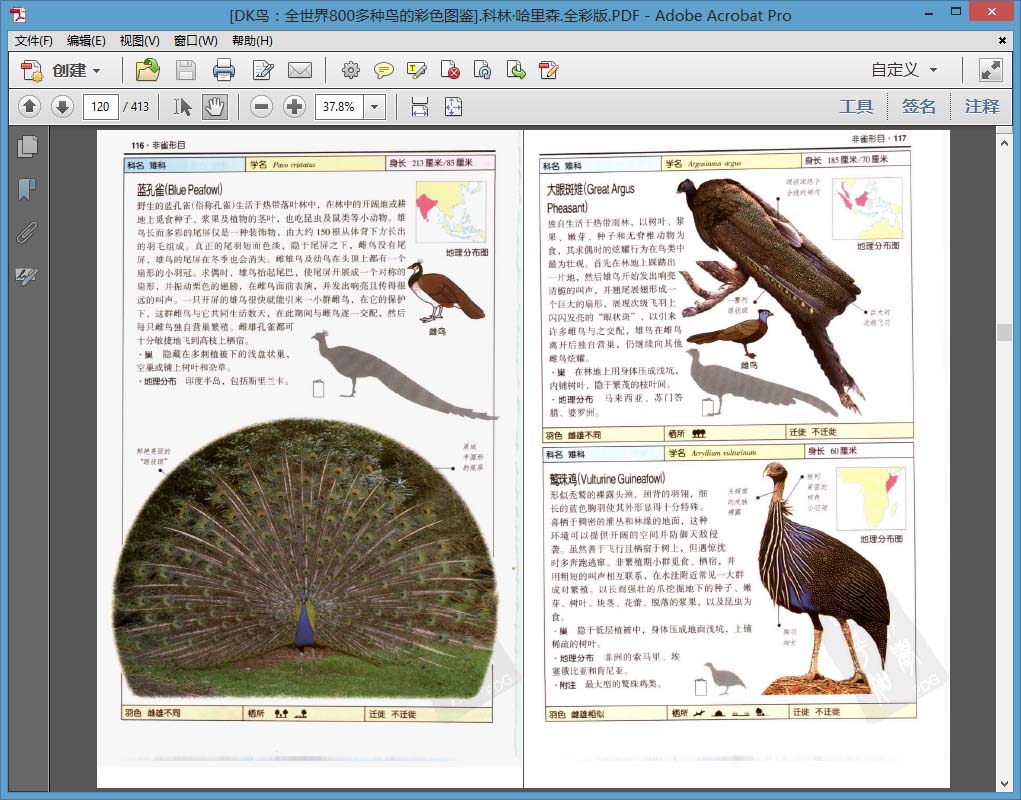Go to previous page with up arrow
This screenshot has height=800, width=1021.
coord(29,106)
